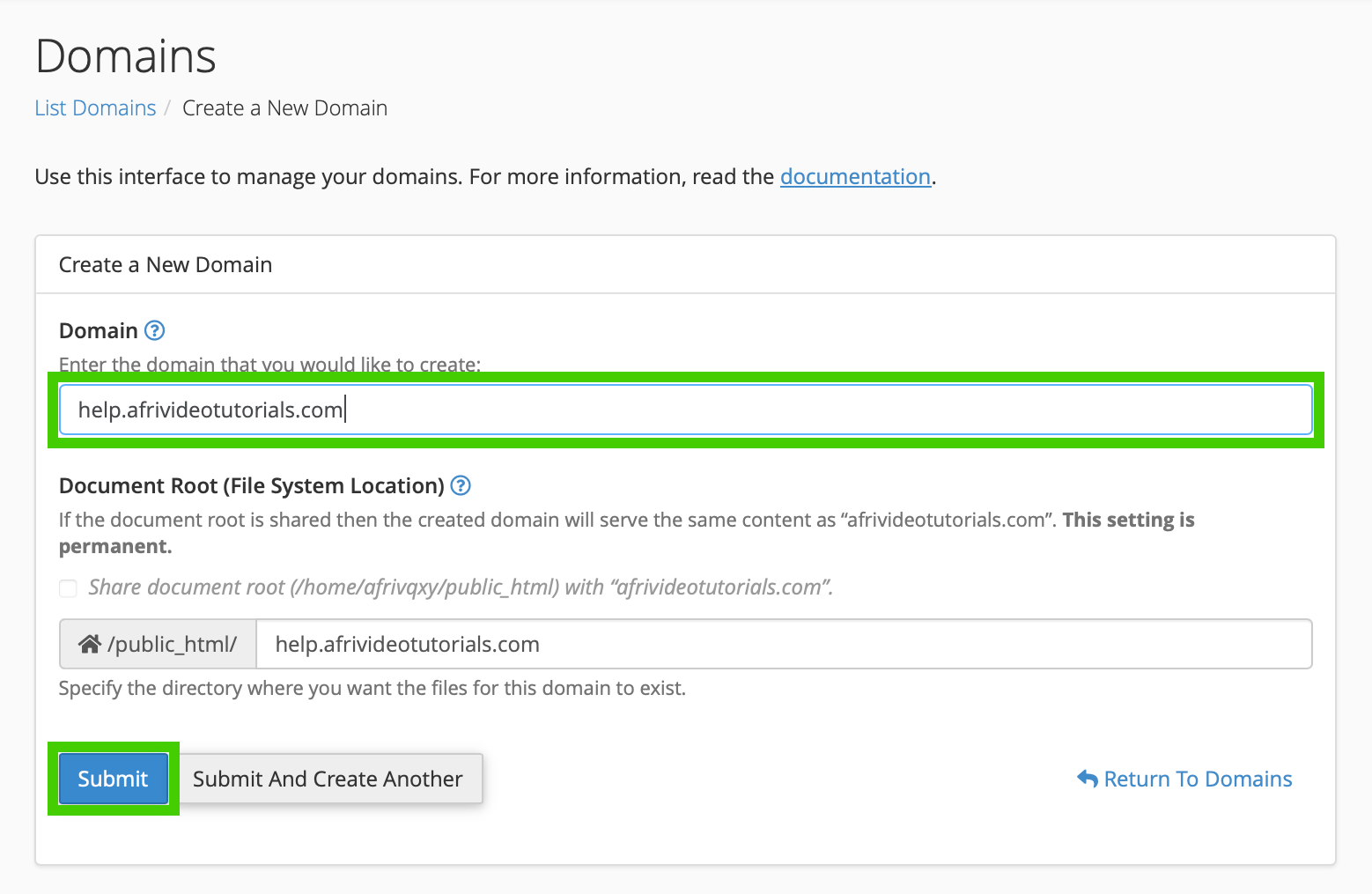Viewport: 1372px width, 894px height.
Task: Open the List Domains breadcrumb link
Action: click(x=95, y=108)
